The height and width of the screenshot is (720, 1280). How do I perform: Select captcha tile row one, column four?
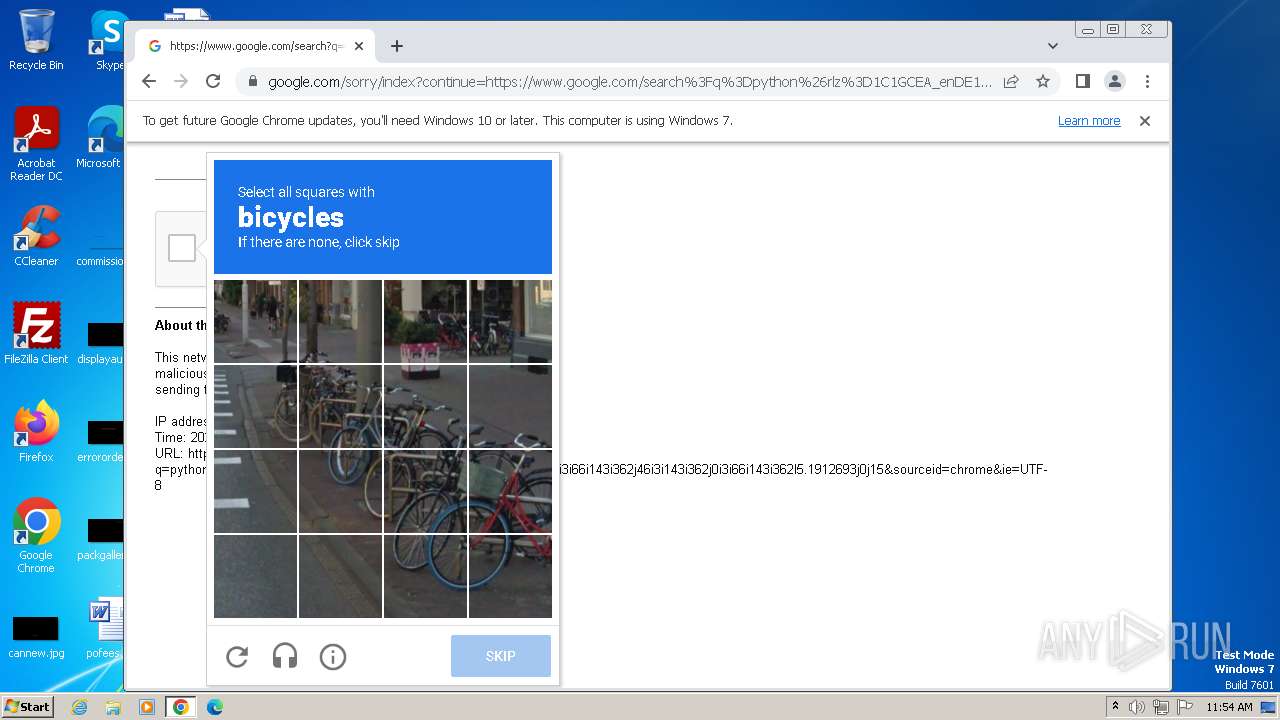point(510,321)
